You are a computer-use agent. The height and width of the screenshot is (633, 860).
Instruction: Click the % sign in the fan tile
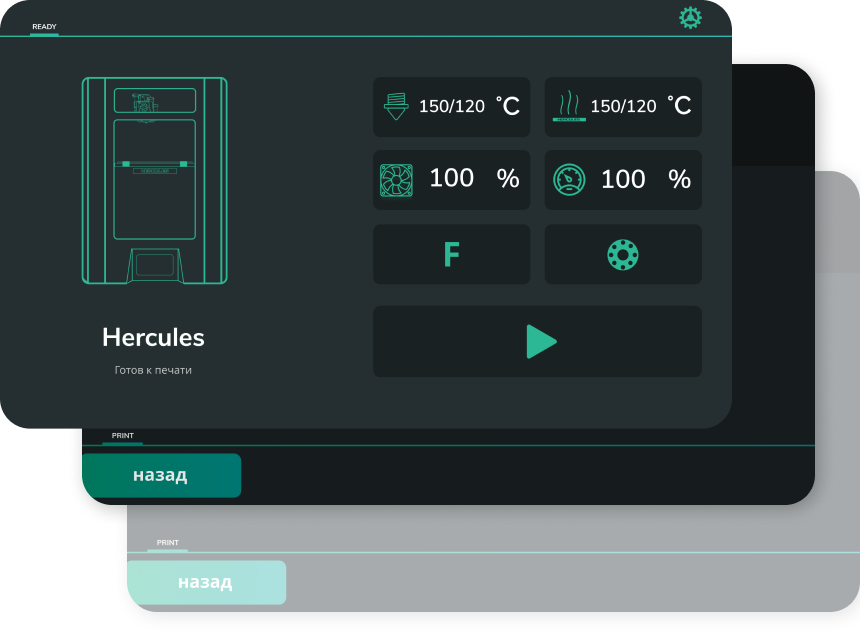(x=508, y=179)
